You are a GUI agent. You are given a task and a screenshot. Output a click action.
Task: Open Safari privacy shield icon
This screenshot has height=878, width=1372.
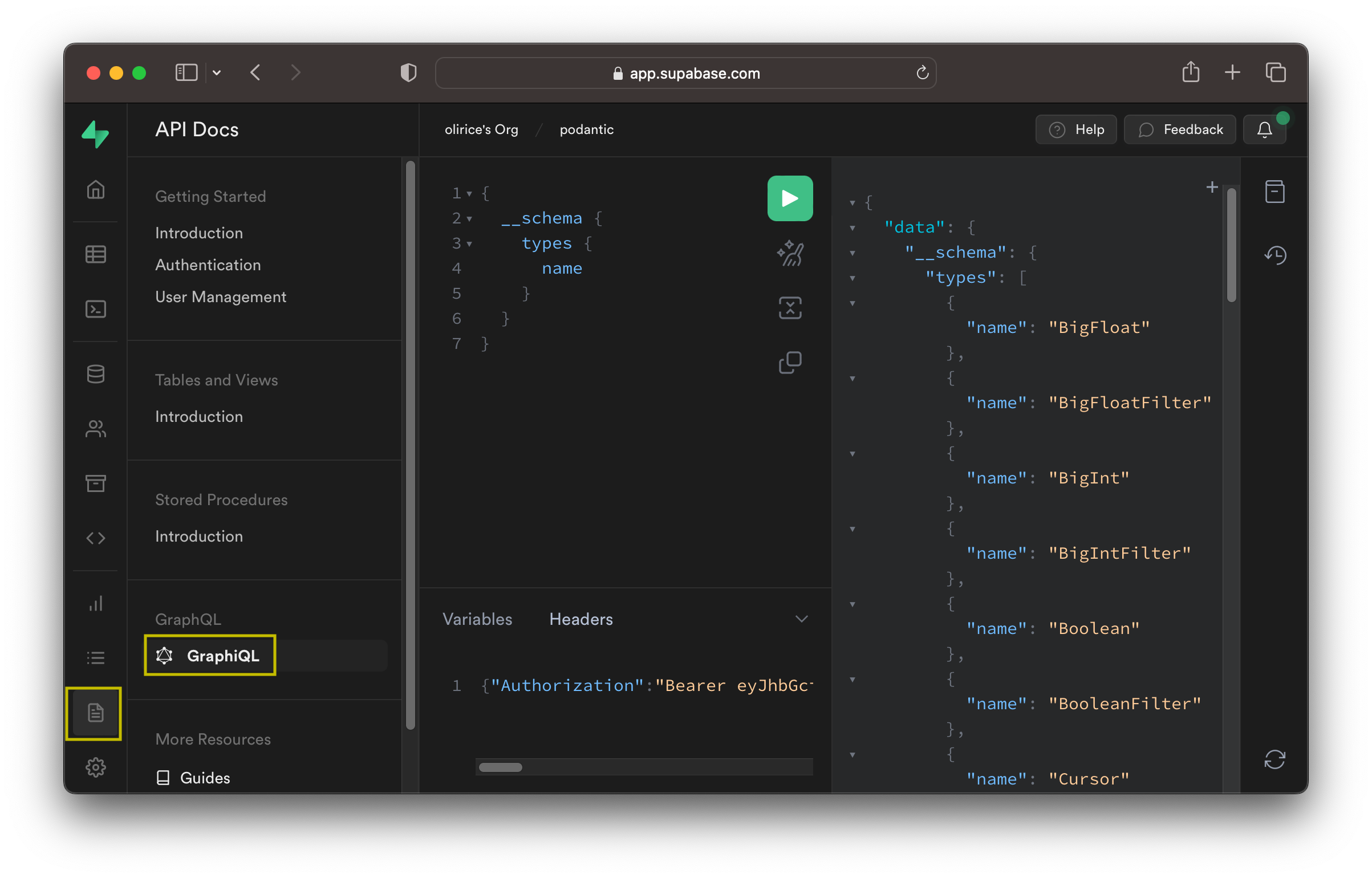[408, 72]
